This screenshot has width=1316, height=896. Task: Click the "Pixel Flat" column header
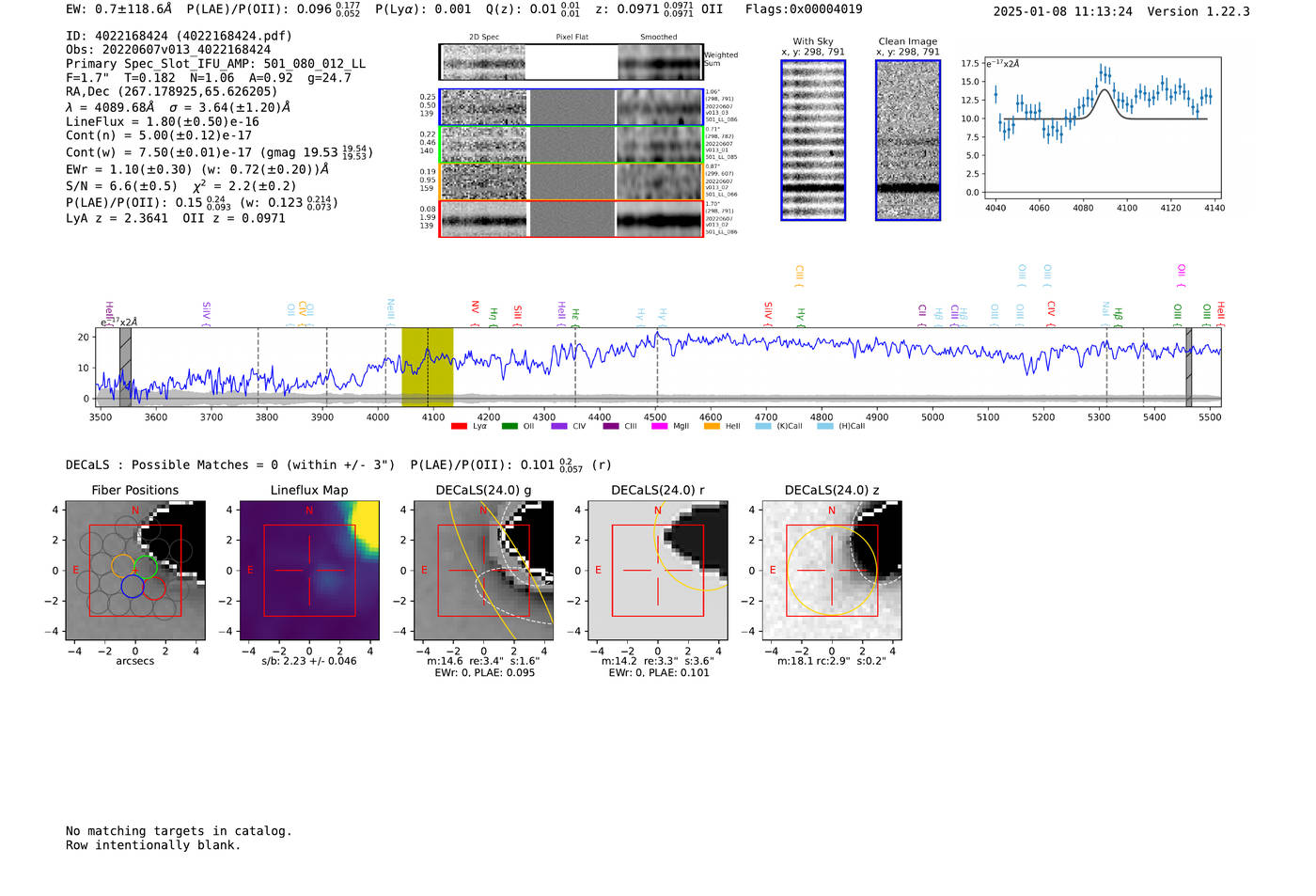coord(572,38)
